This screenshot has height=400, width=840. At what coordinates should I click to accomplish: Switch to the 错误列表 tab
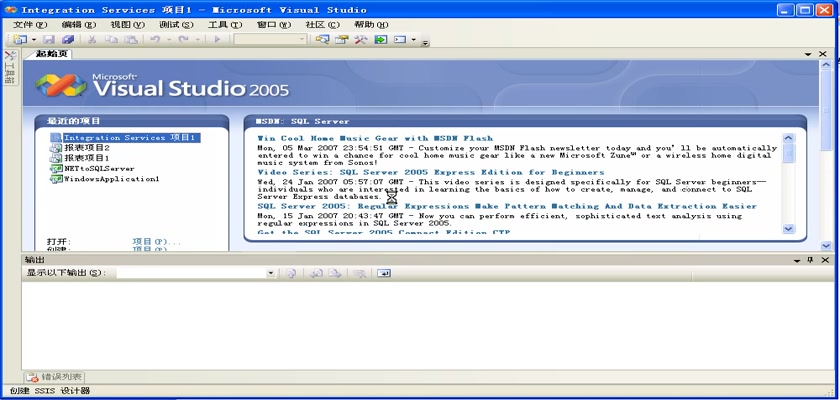[x=54, y=377]
